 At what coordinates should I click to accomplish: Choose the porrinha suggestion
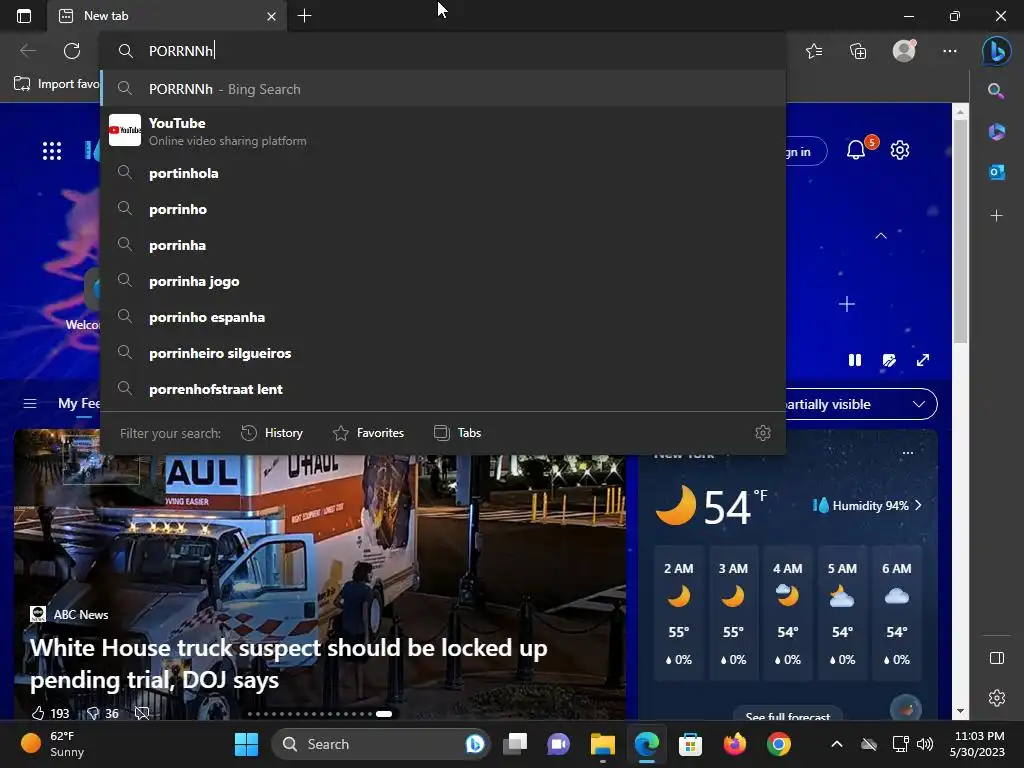[443, 245]
